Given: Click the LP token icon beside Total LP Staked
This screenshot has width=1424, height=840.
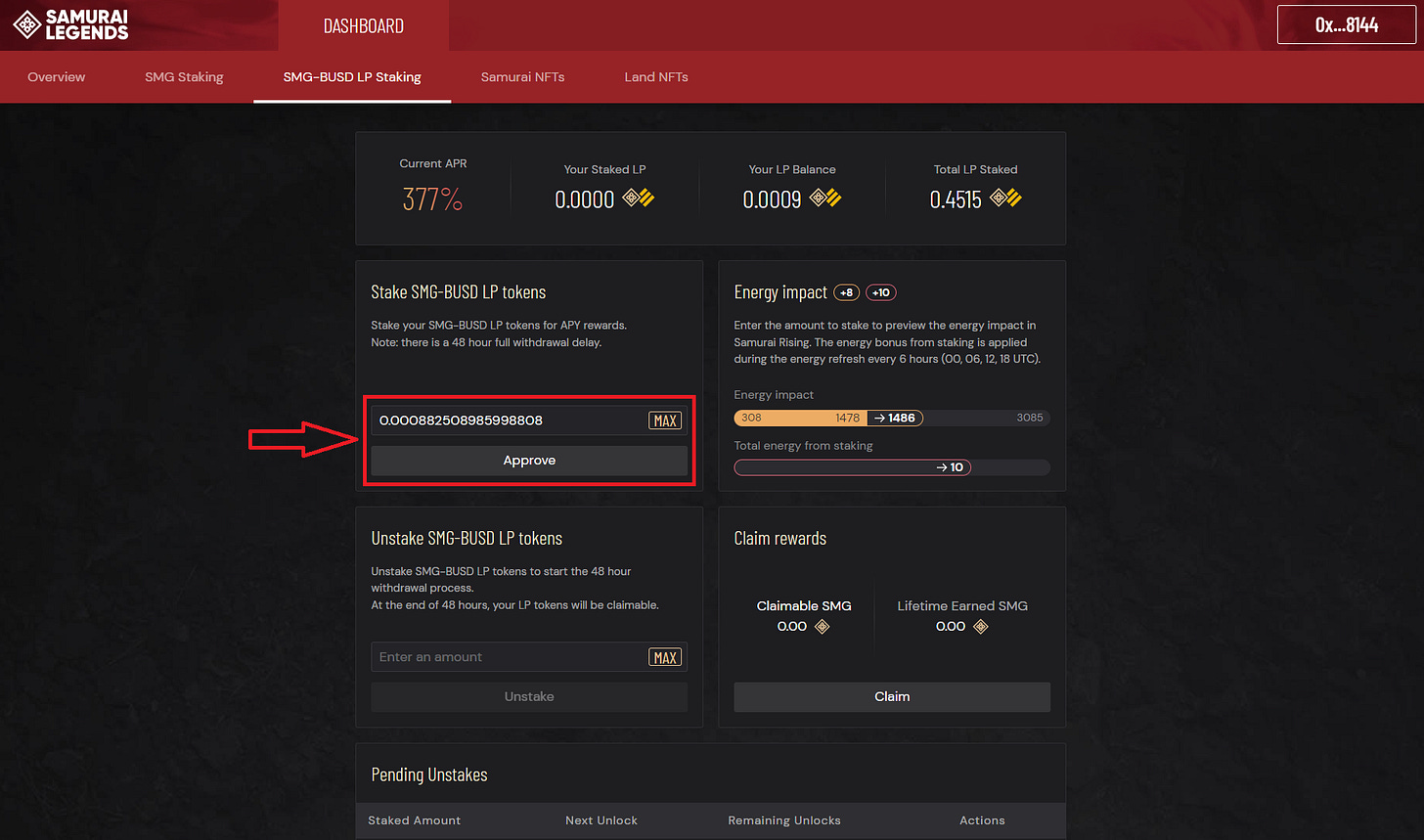Looking at the screenshot, I should coord(1005,199).
